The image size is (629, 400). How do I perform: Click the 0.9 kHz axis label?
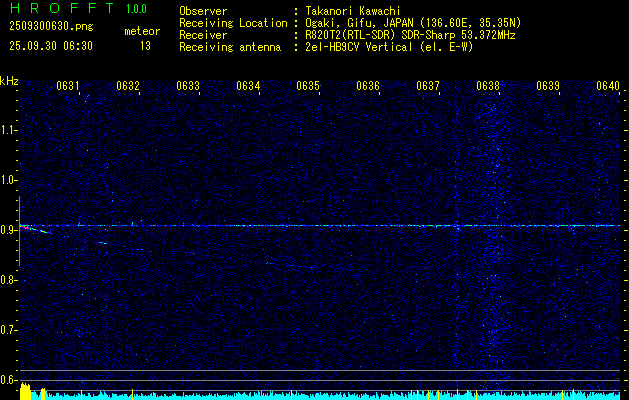(x=8, y=230)
